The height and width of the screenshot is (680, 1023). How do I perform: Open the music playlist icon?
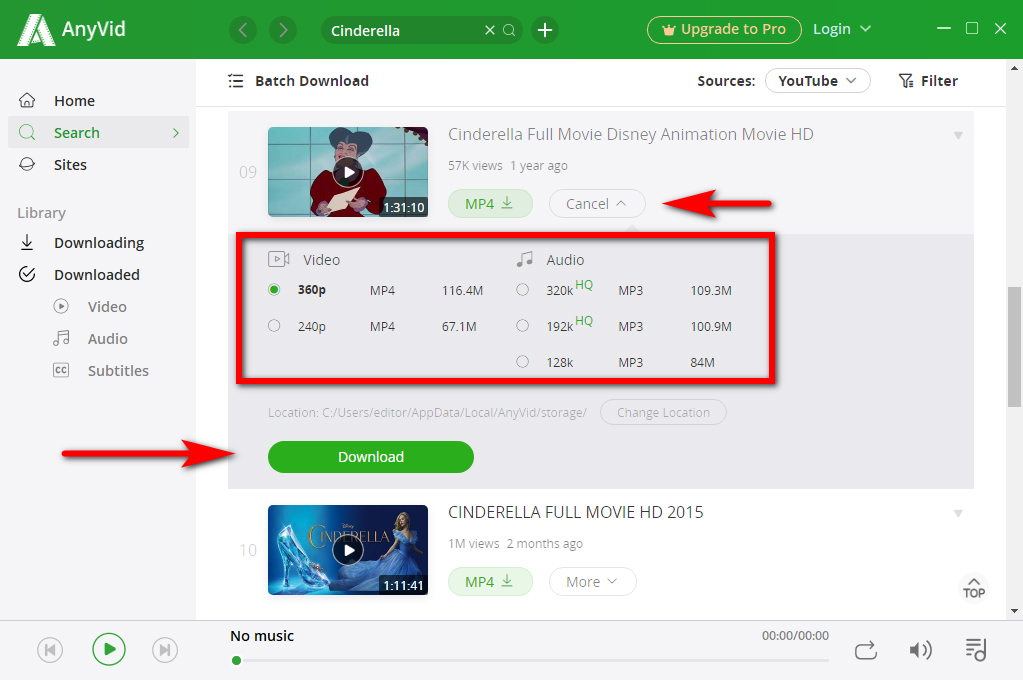[975, 650]
